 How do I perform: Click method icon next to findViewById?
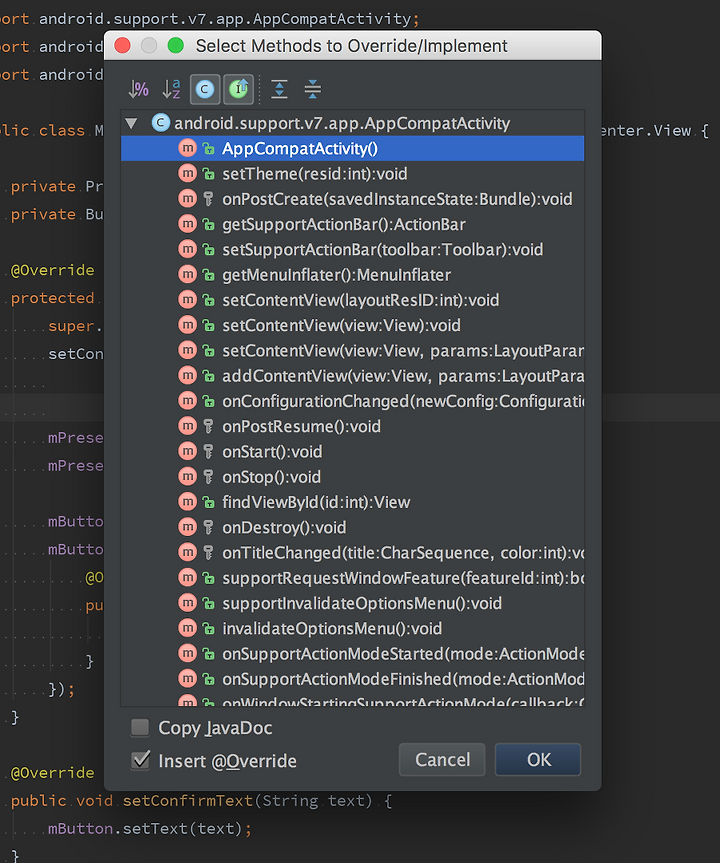coord(188,502)
